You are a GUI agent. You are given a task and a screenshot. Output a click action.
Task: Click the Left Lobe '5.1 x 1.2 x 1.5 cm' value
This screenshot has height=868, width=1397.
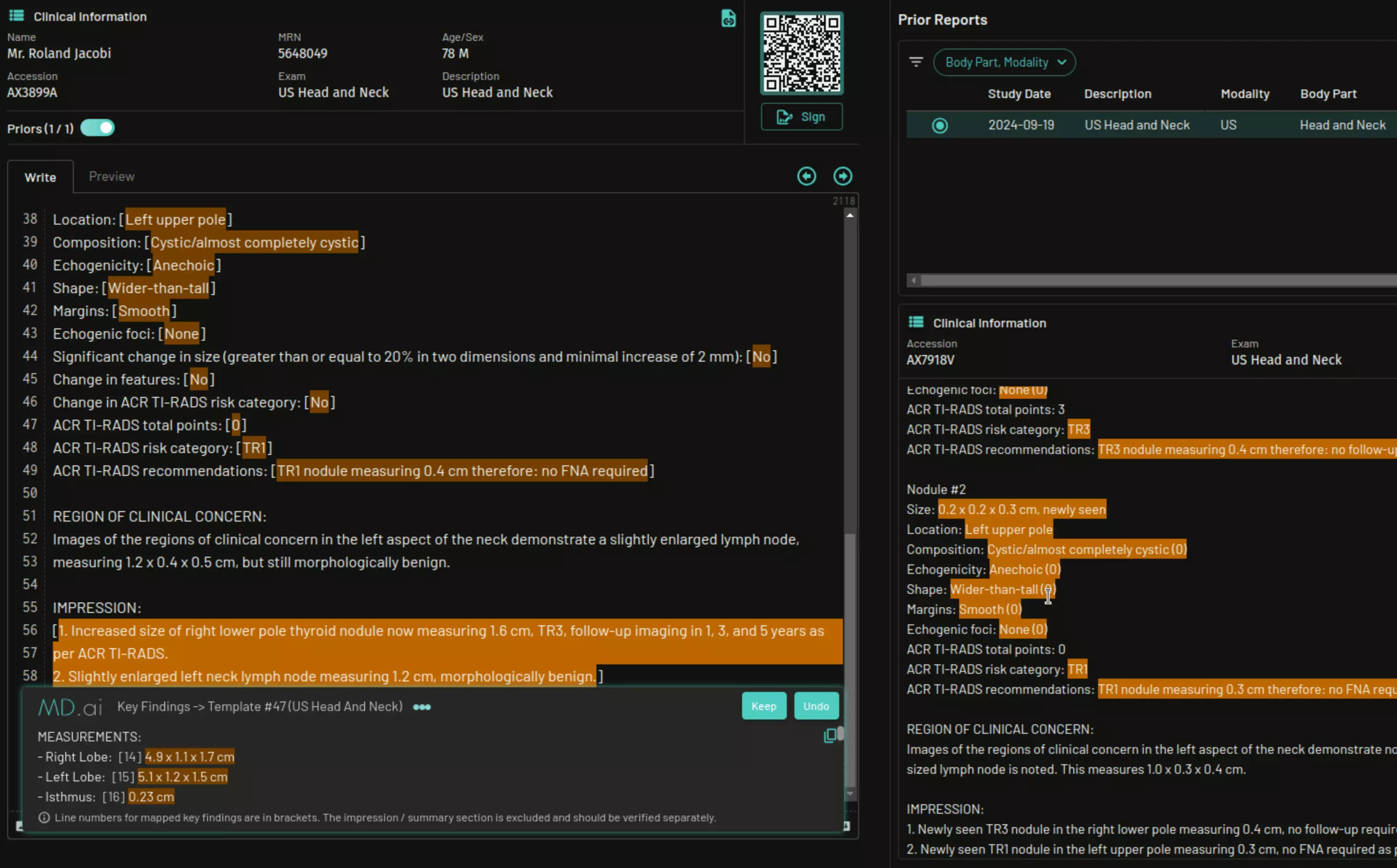pyautogui.click(x=183, y=777)
